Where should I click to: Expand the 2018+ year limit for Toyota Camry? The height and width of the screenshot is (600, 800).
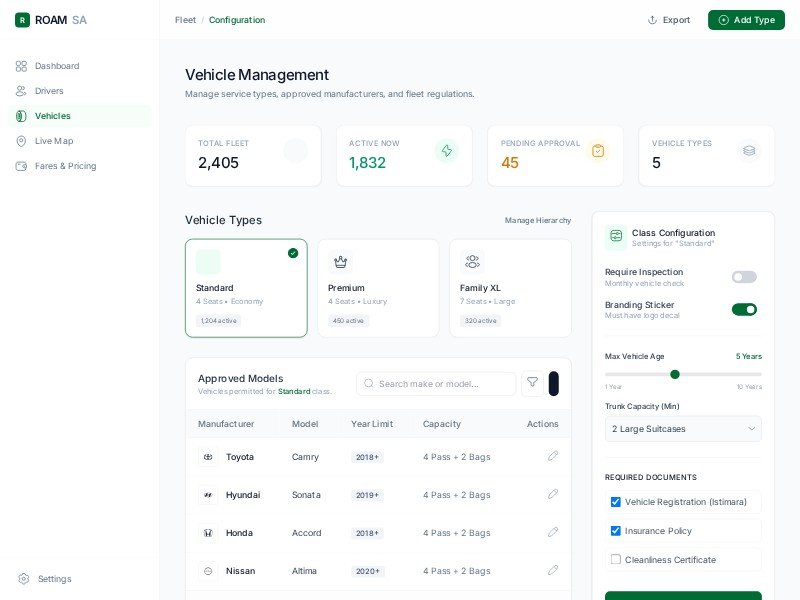pos(367,457)
